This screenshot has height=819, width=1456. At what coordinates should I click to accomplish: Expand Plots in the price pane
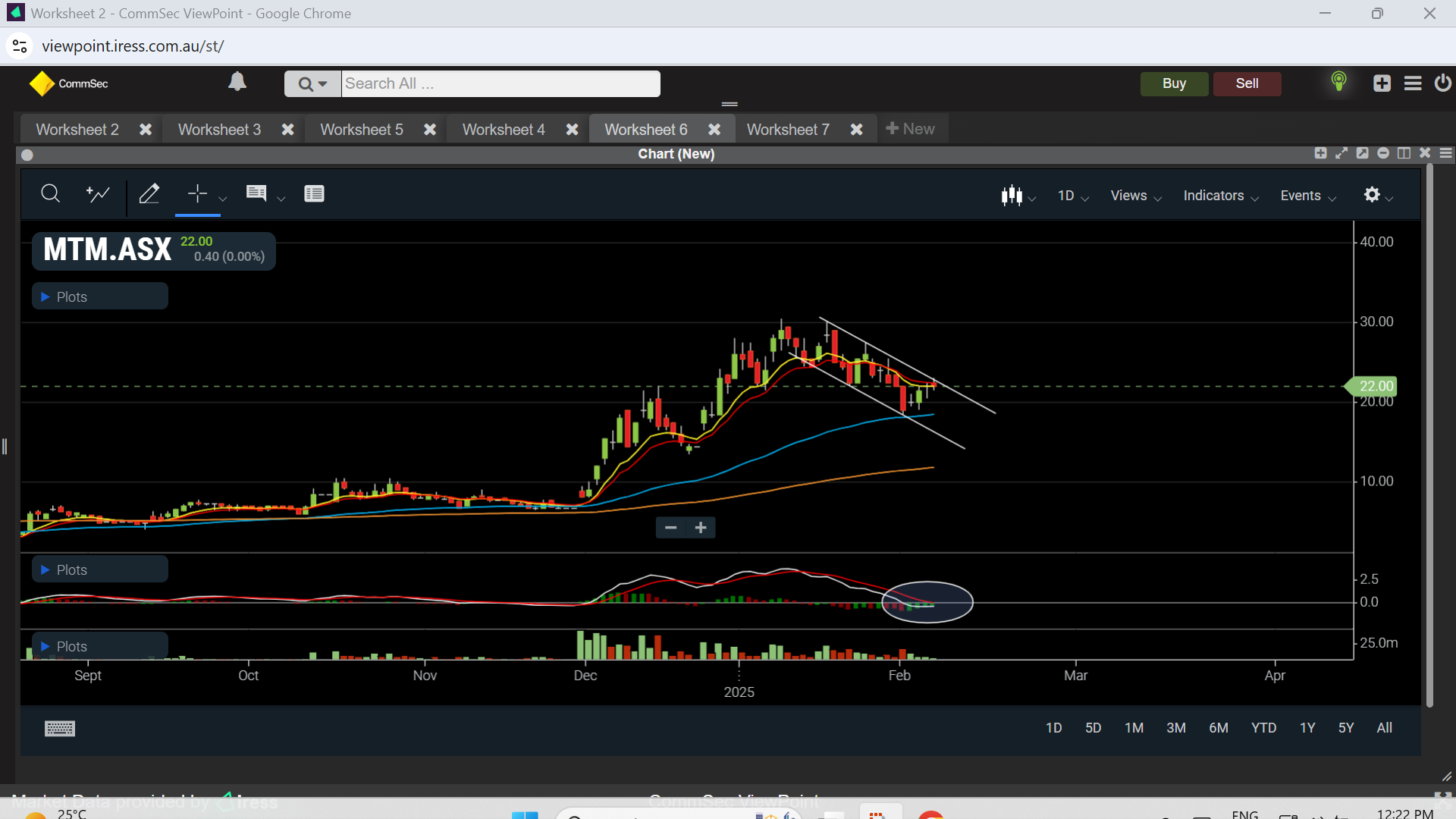coord(100,297)
